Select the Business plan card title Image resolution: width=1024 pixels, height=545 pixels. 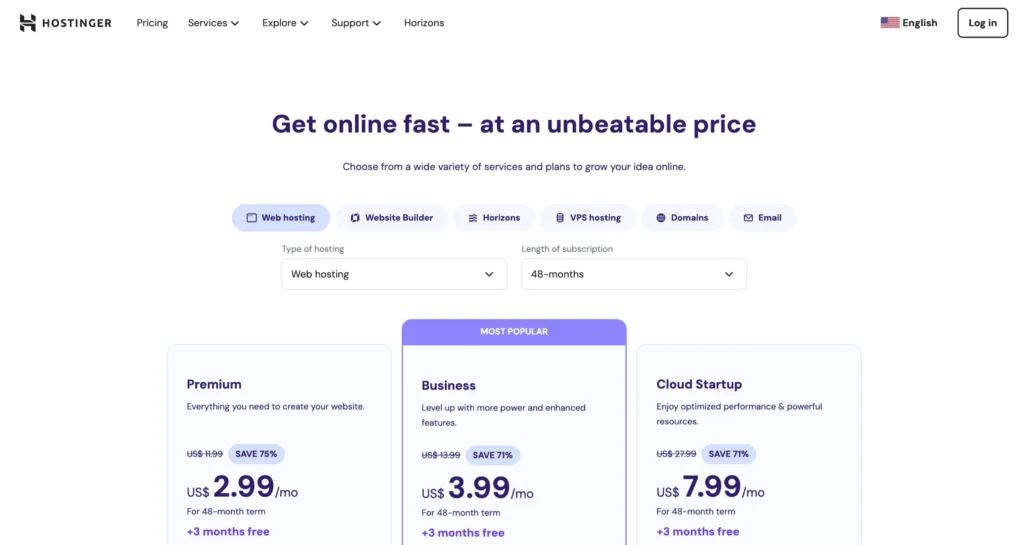pyautogui.click(x=448, y=385)
